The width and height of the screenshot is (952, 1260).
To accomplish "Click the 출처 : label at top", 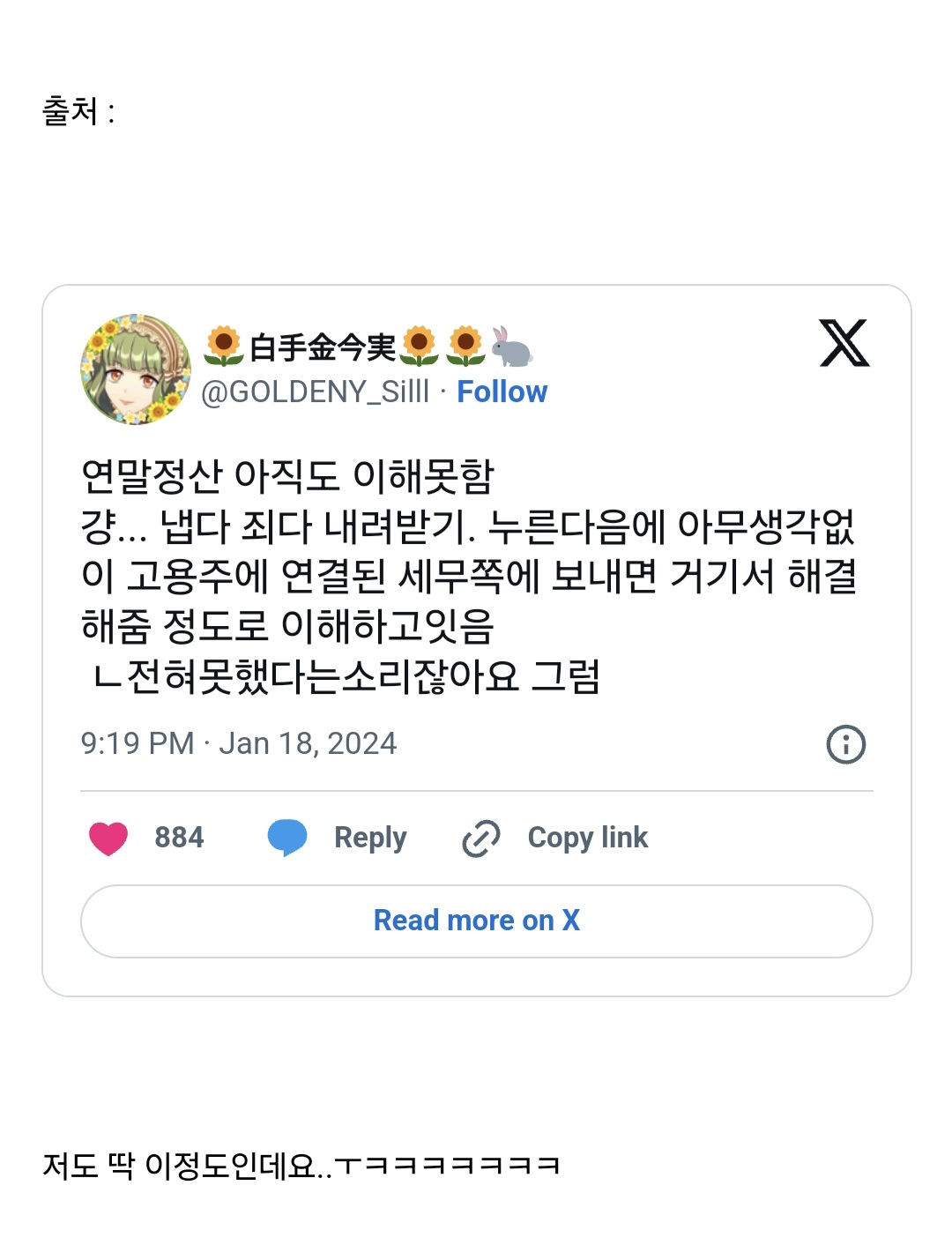I will (x=78, y=112).
